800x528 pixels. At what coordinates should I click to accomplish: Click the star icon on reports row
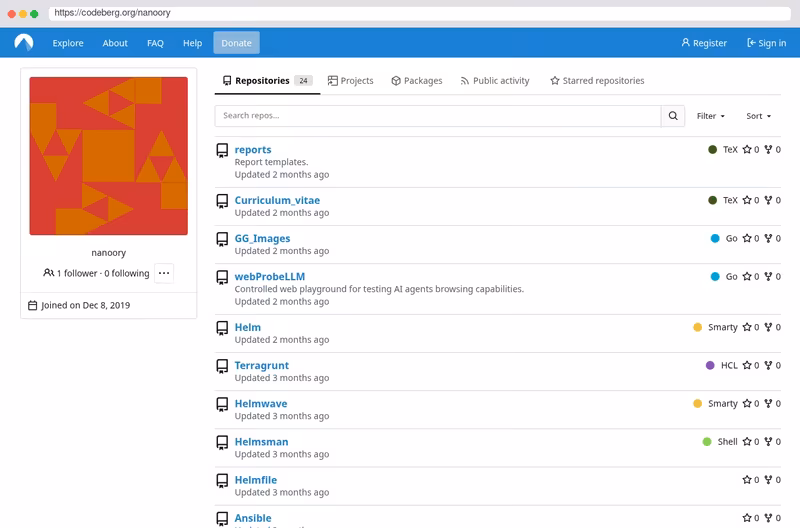pyautogui.click(x=747, y=149)
